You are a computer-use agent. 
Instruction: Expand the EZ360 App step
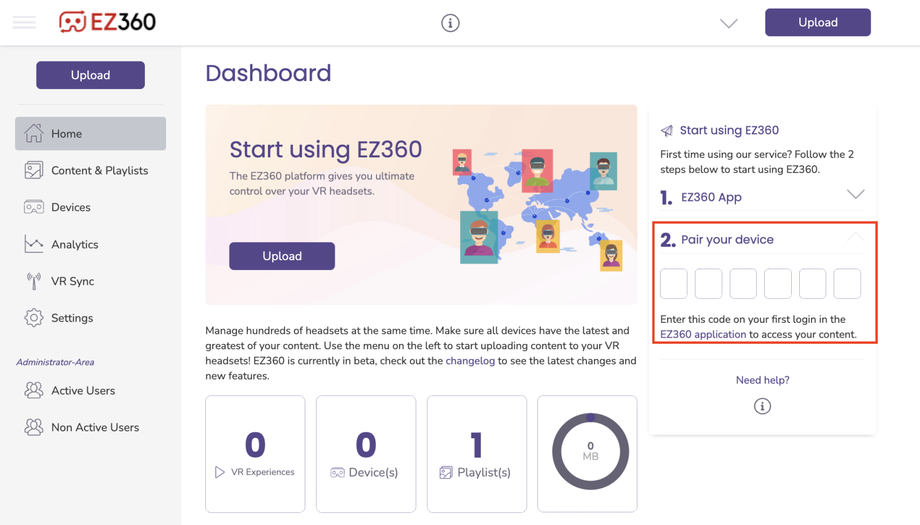pos(855,195)
